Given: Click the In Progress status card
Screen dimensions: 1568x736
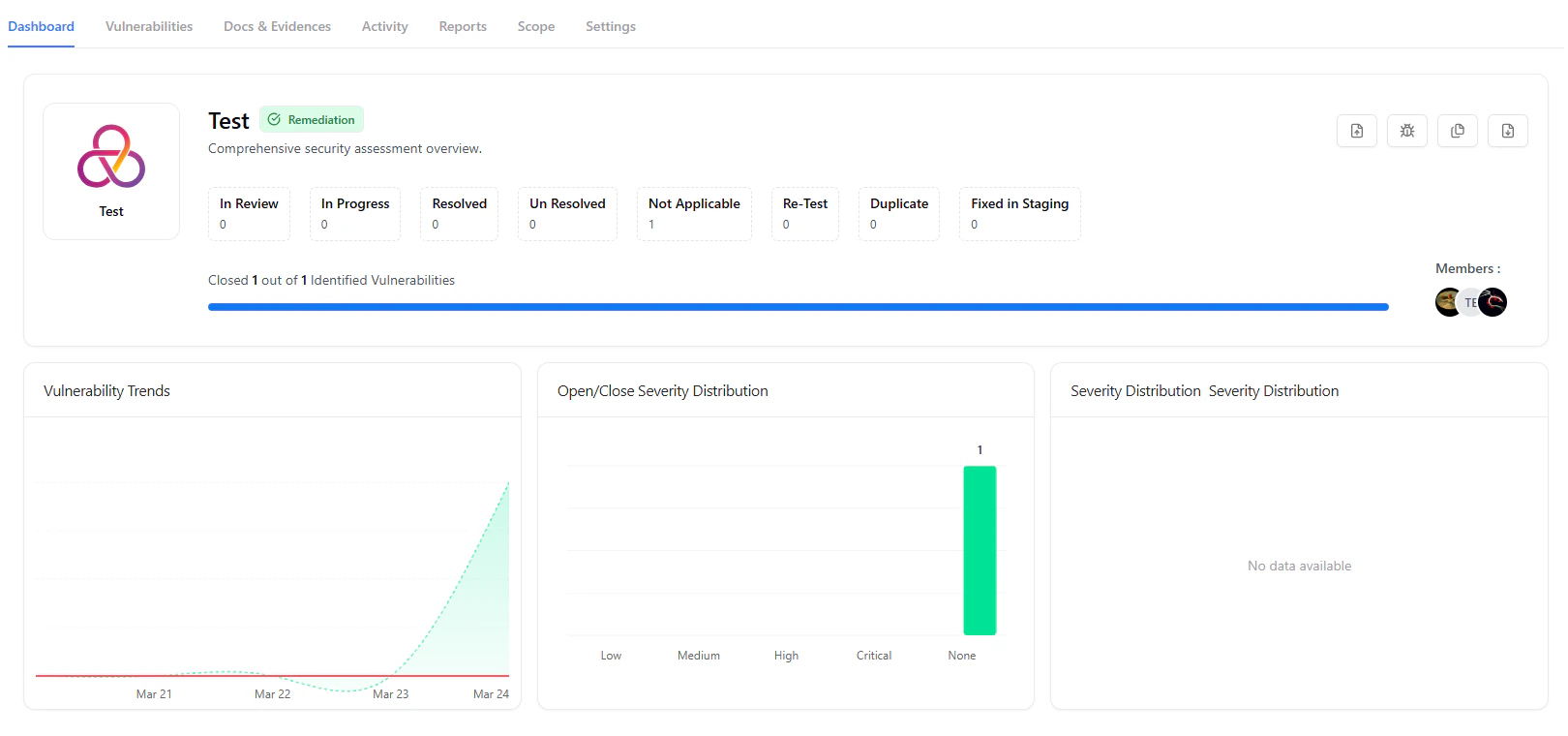Looking at the screenshot, I should [355, 214].
